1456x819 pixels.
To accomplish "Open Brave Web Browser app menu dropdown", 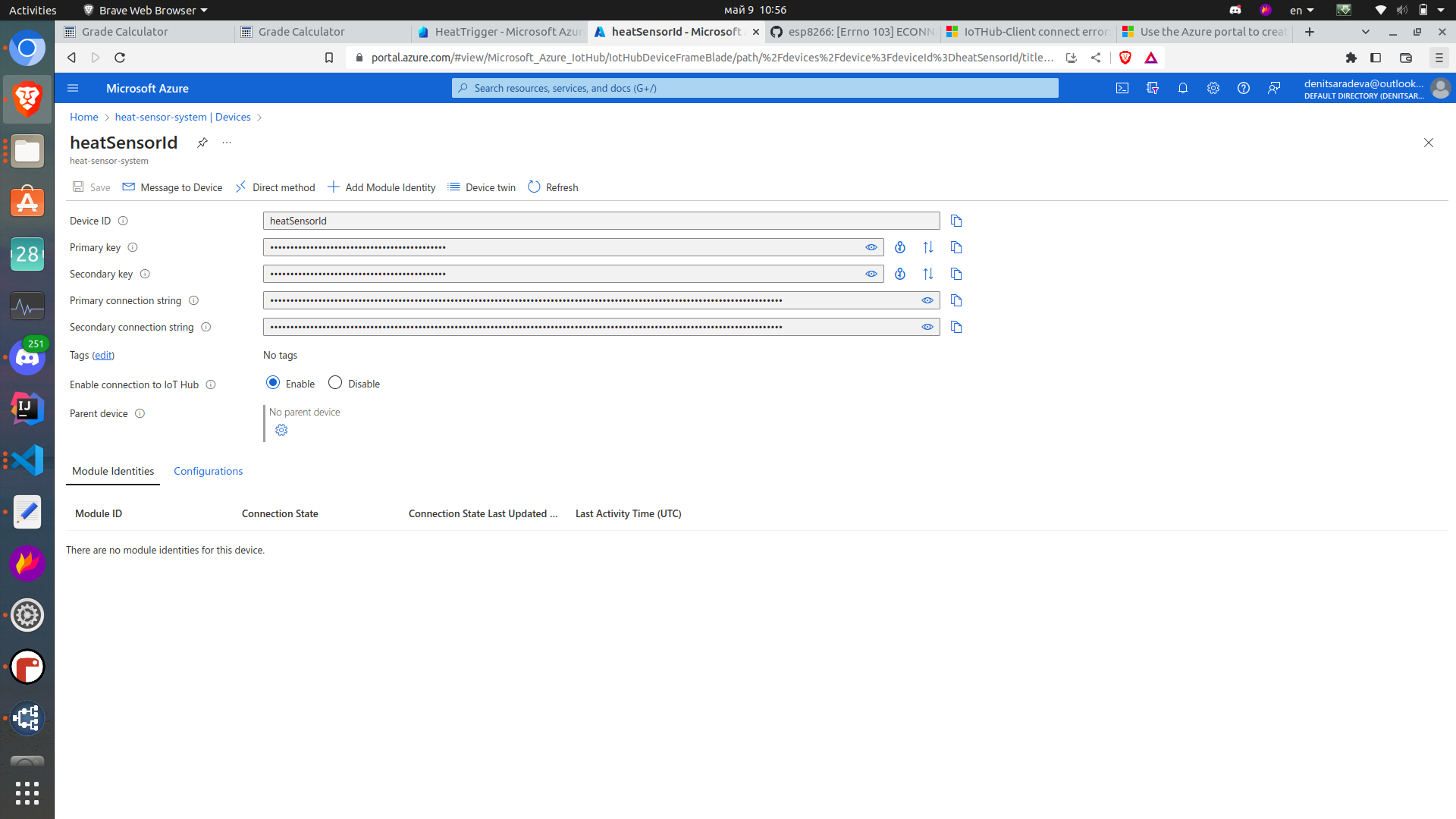I will (145, 10).
